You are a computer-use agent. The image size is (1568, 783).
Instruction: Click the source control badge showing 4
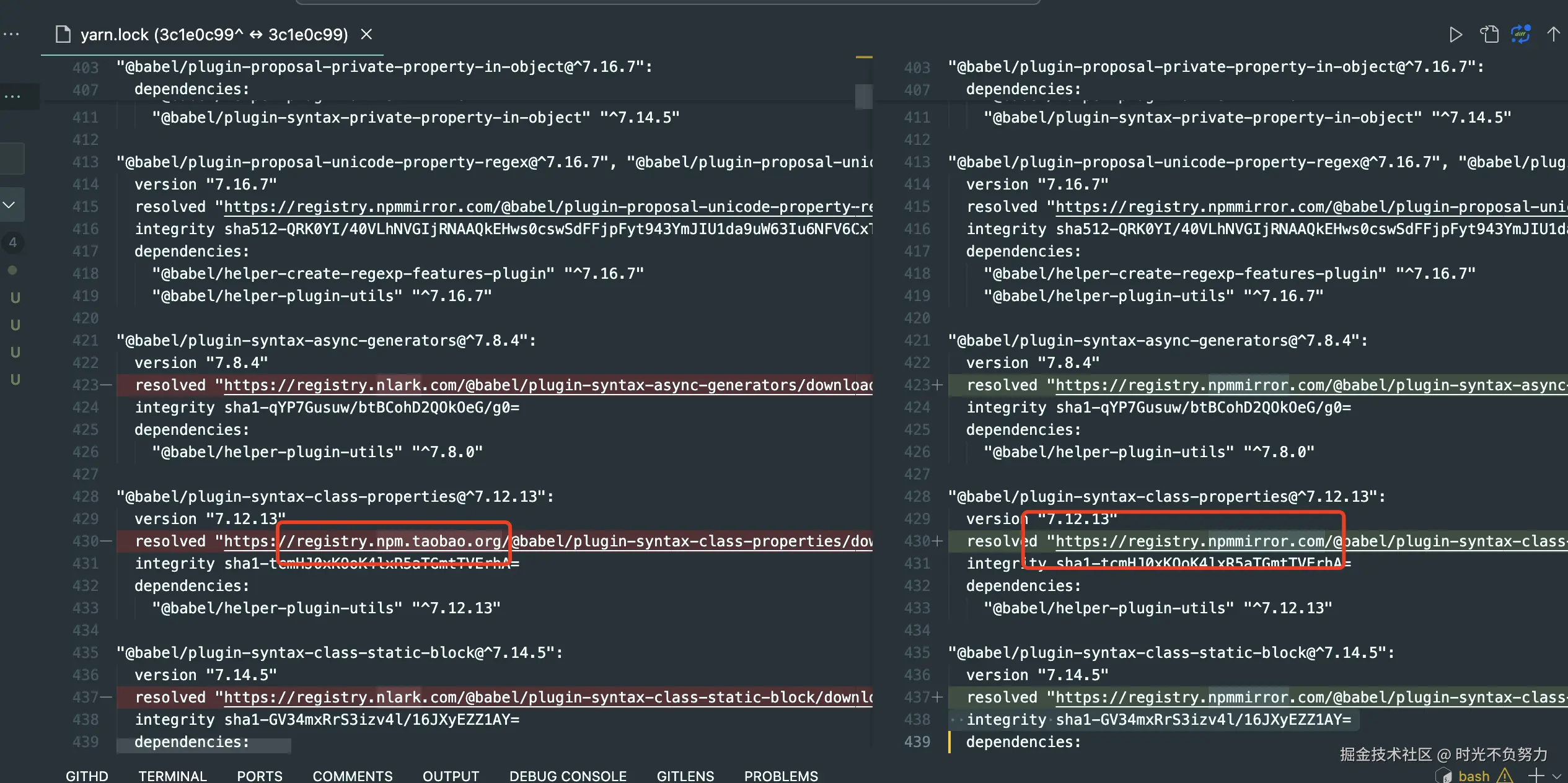click(x=13, y=242)
